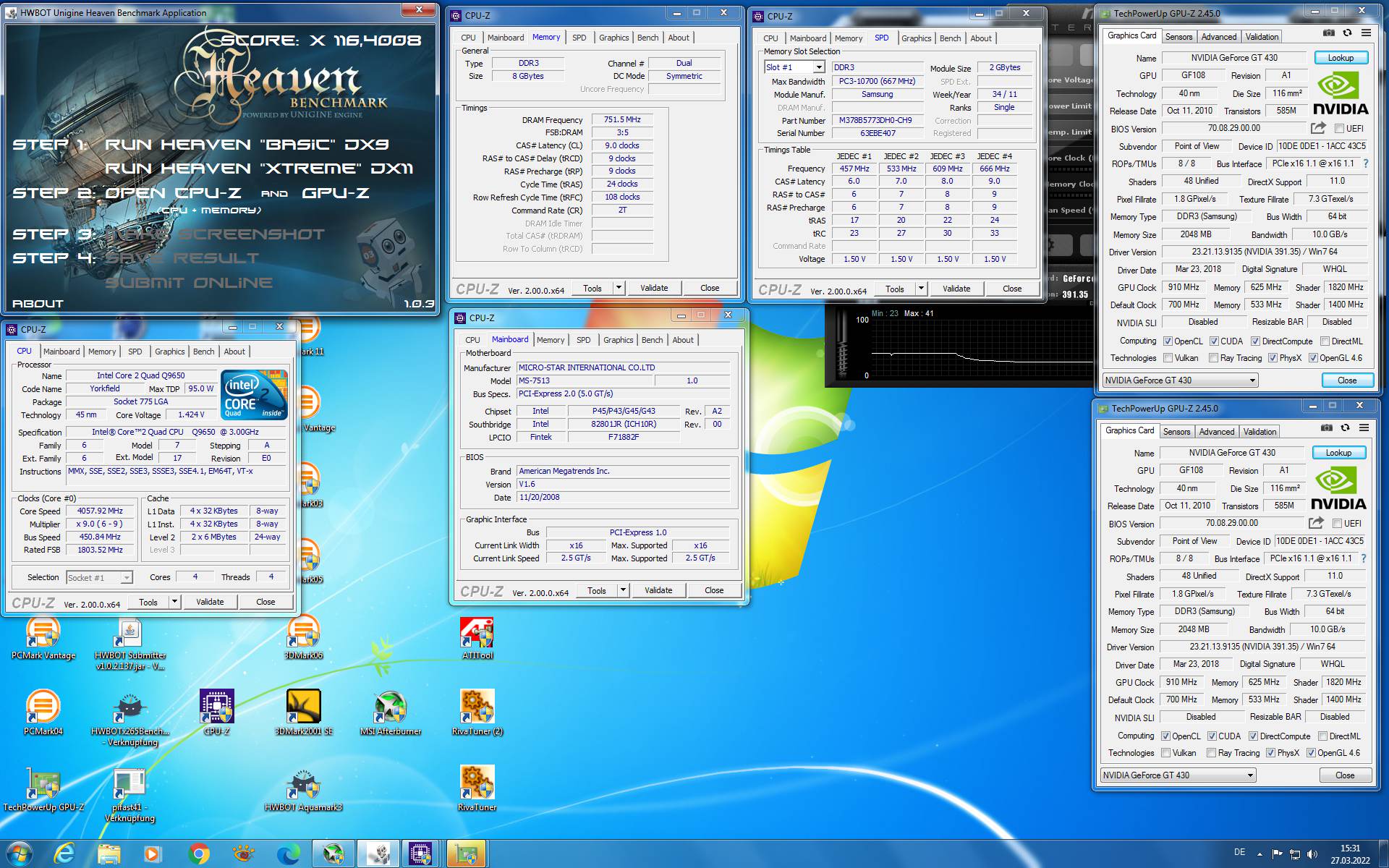Select the pifast41 shortcut on desktop
The width and height of the screenshot is (1389, 868).
tap(130, 795)
